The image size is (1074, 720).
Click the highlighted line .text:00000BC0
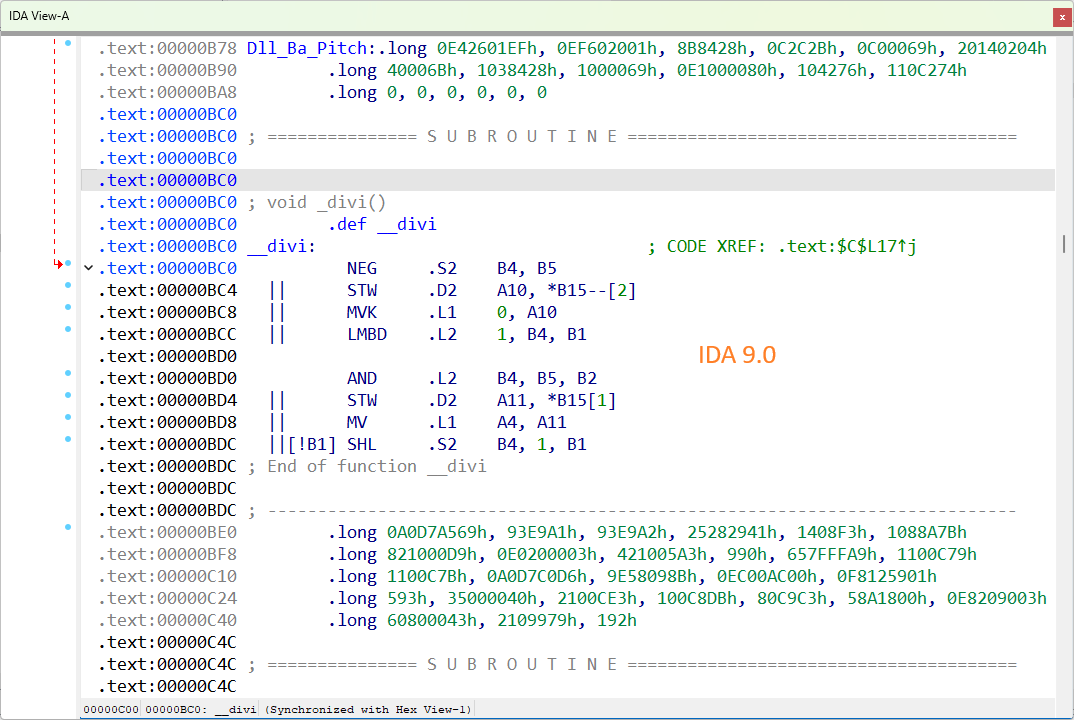[567, 180]
